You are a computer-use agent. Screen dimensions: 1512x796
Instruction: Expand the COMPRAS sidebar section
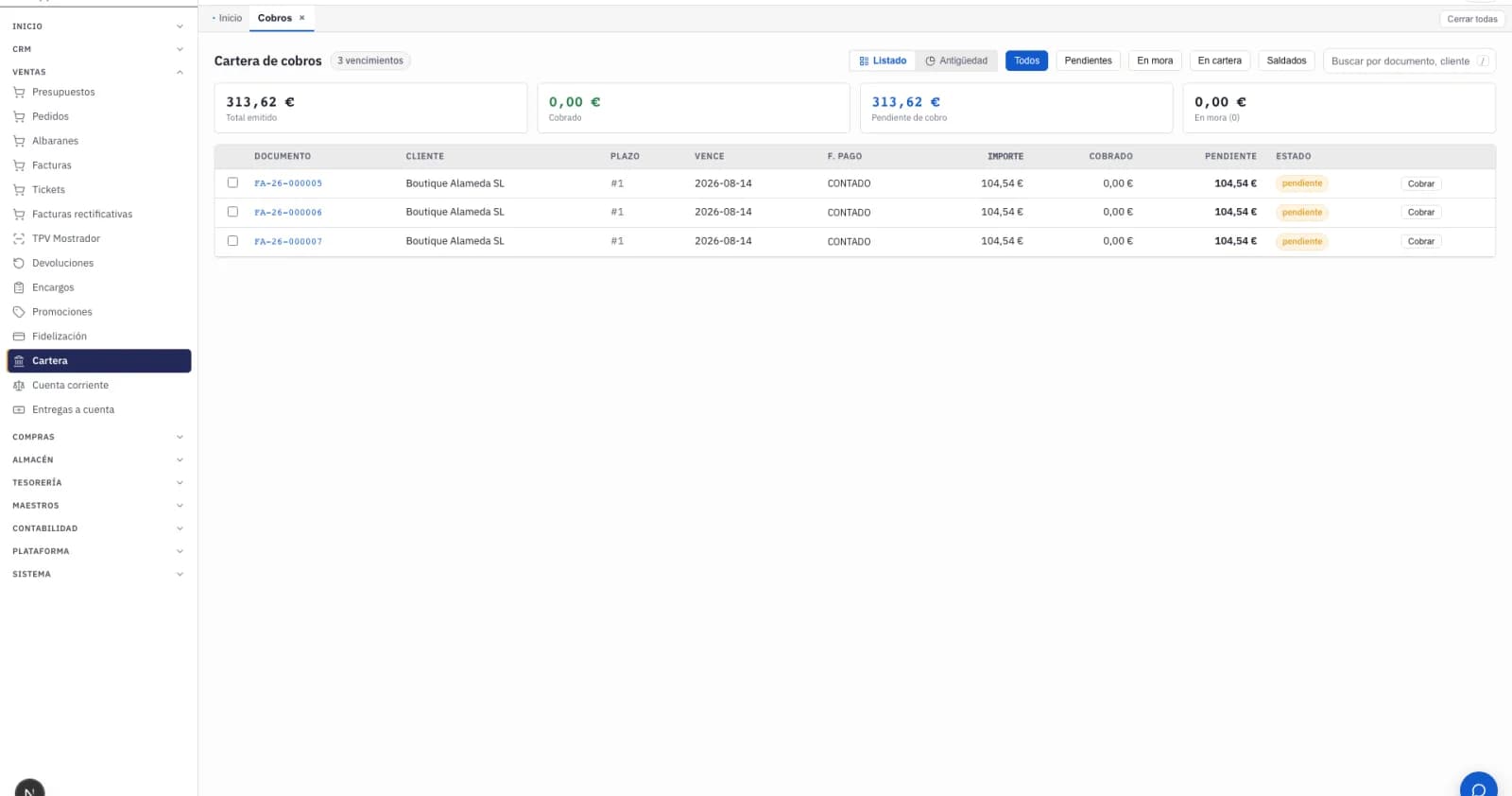[98, 437]
